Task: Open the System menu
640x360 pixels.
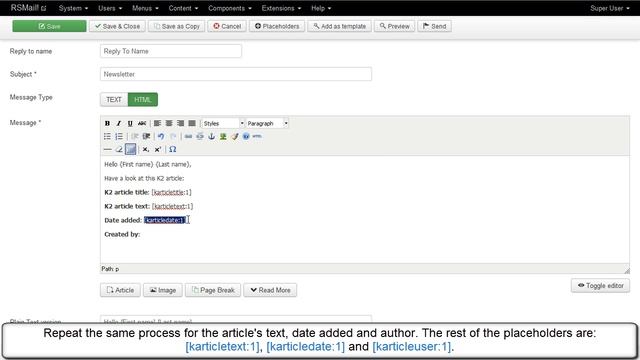Action: (73, 8)
